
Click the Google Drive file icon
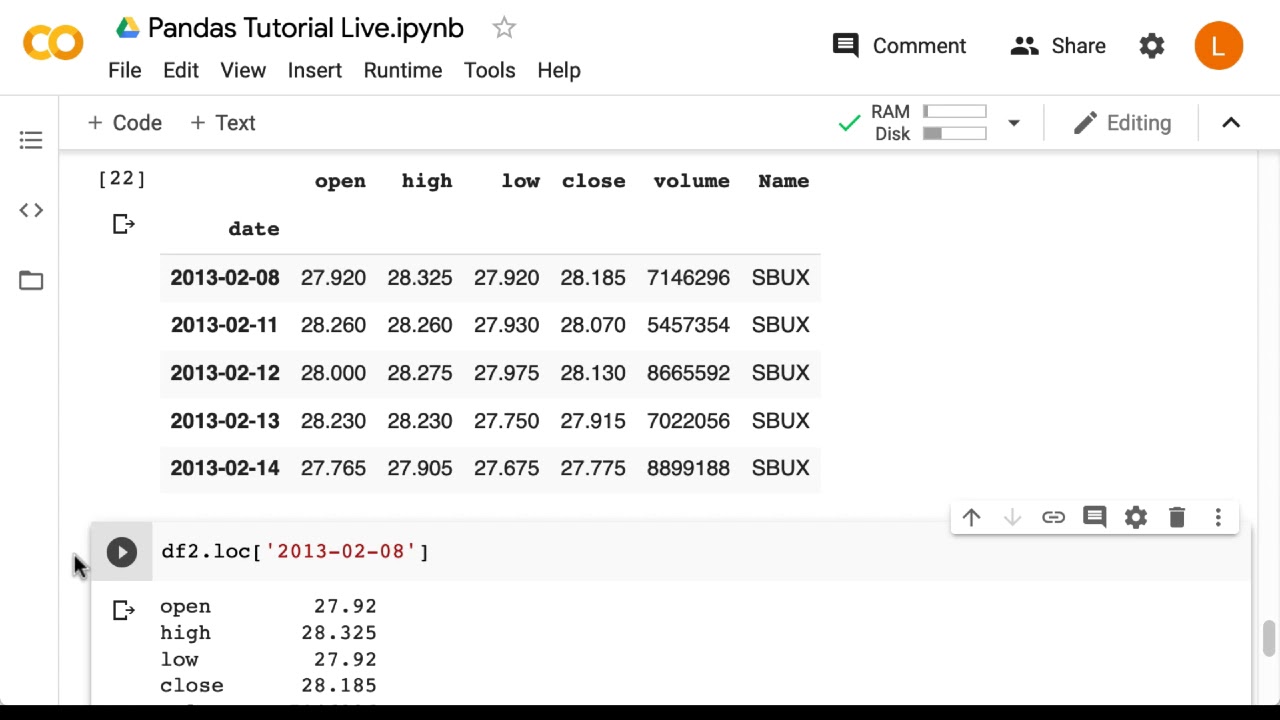(127, 28)
